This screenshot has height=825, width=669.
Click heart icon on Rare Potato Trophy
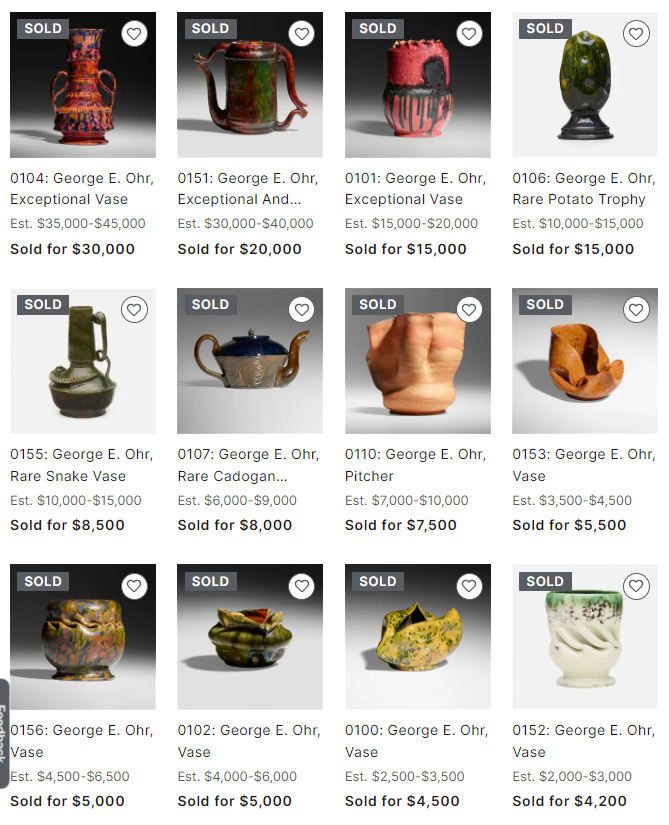636,34
